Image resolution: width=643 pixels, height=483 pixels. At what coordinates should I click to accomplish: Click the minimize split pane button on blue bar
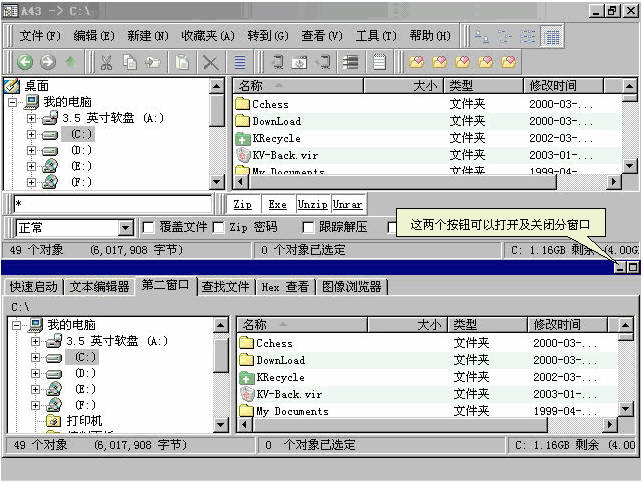(x=620, y=267)
